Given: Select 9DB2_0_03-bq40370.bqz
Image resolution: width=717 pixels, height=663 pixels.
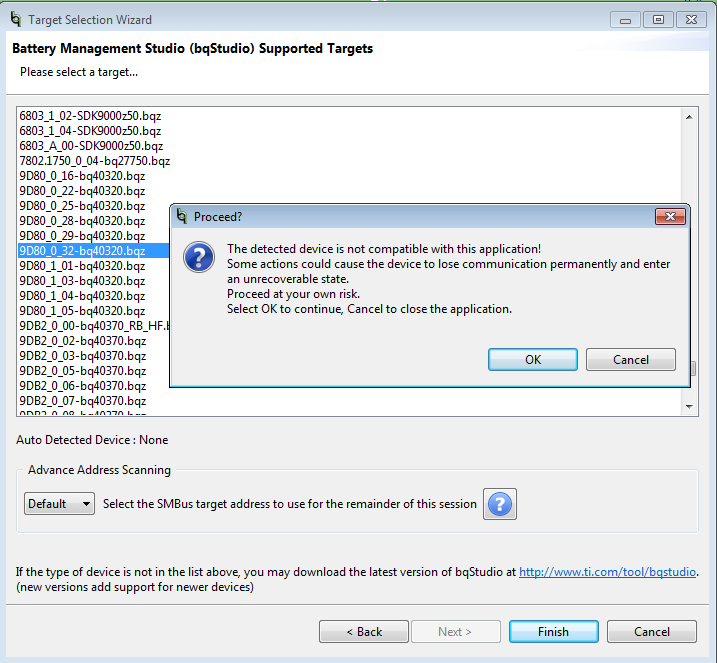Looking at the screenshot, I should 83,356.
